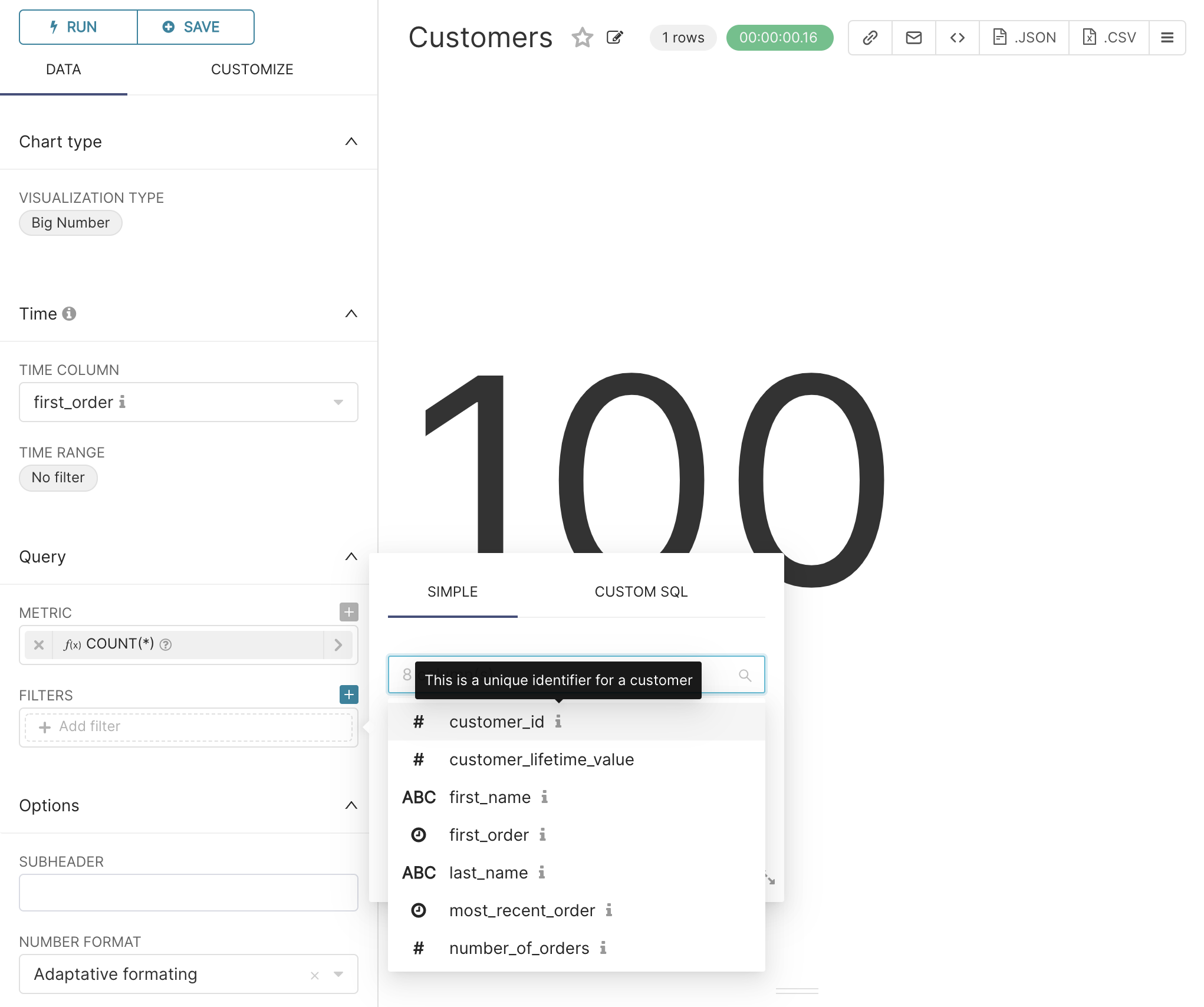Export the results as .CSV
1204x1007 pixels.
click(1108, 38)
